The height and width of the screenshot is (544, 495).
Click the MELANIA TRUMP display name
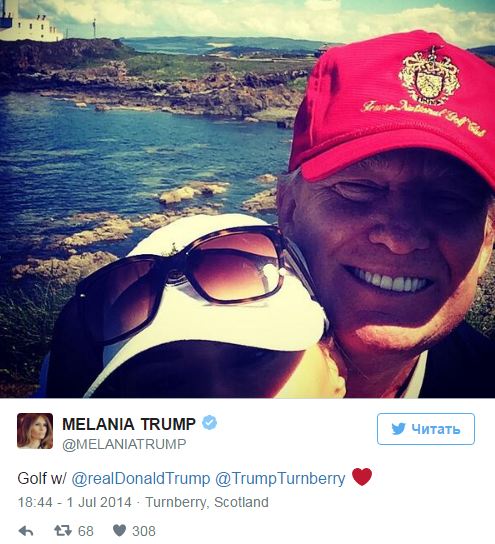point(129,424)
